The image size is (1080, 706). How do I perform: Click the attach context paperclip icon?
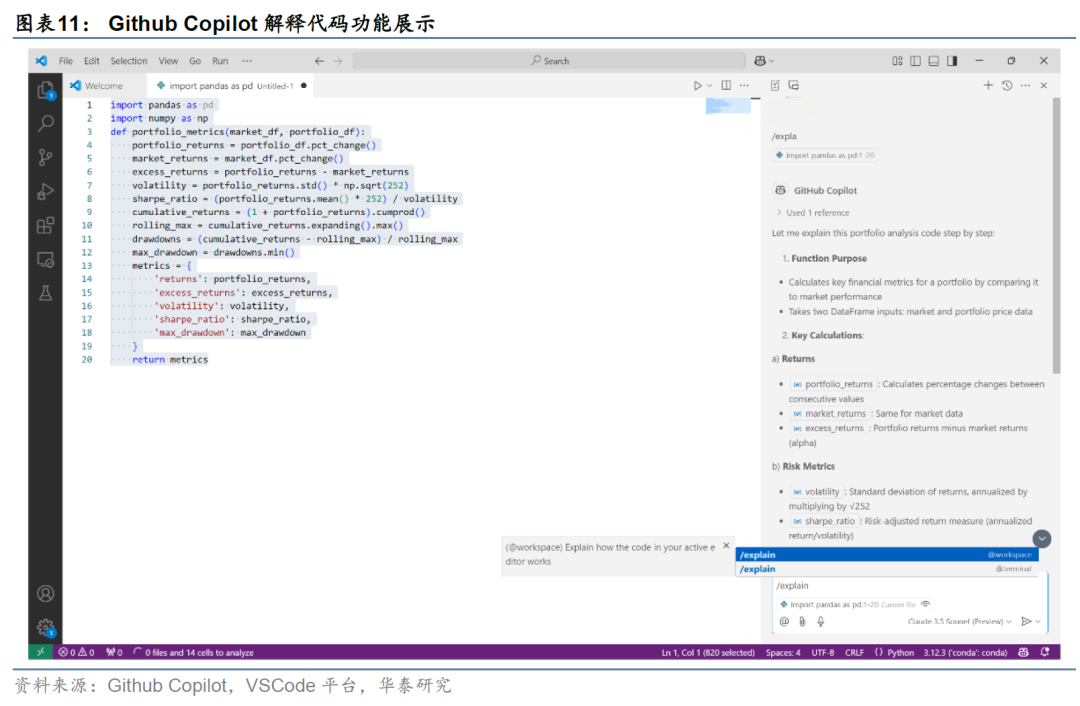pos(802,621)
